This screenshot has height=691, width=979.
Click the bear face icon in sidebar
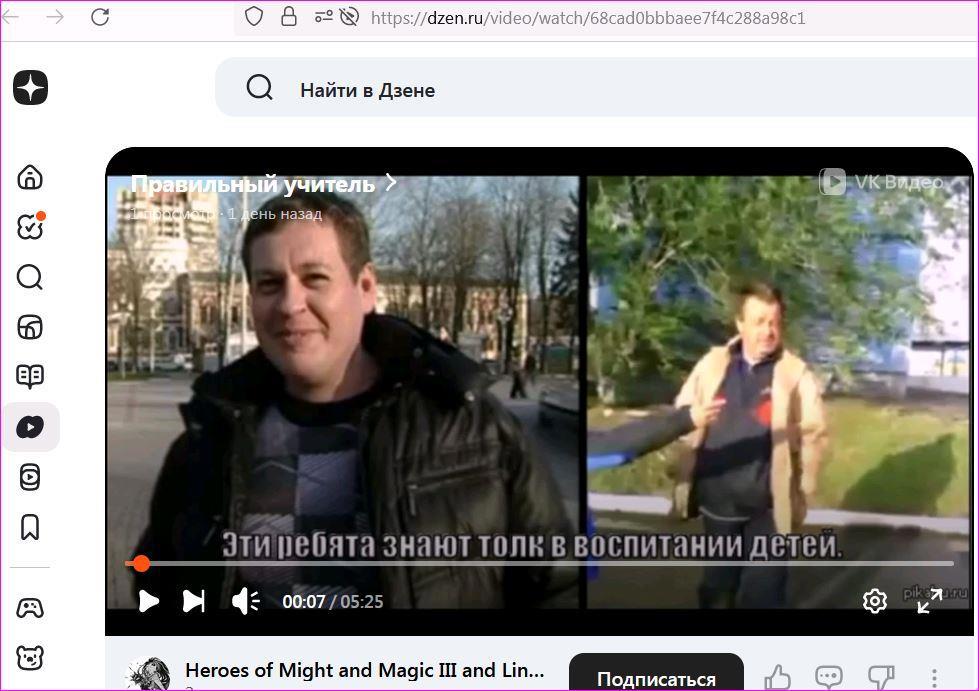[30, 658]
